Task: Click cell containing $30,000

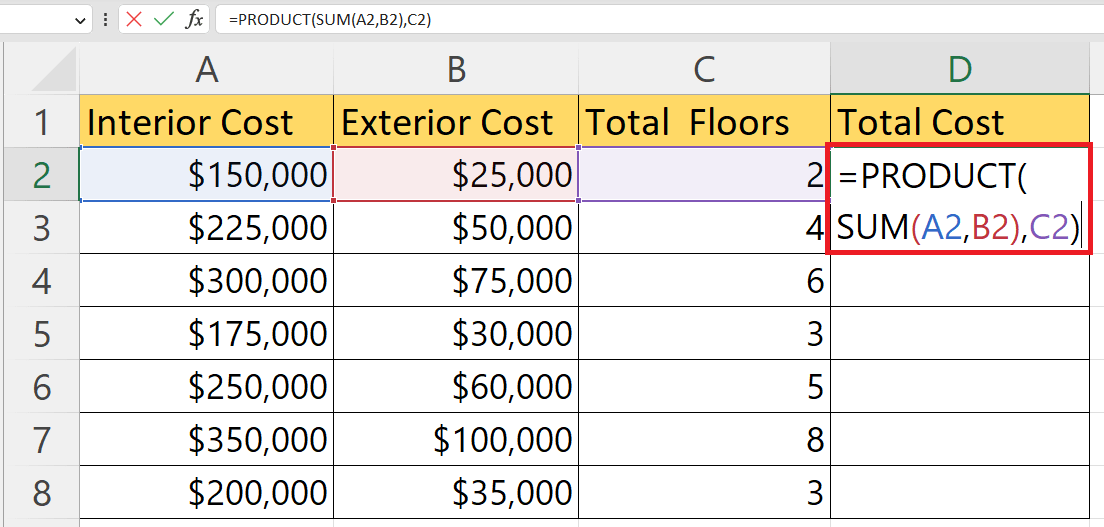Action: tap(456, 333)
